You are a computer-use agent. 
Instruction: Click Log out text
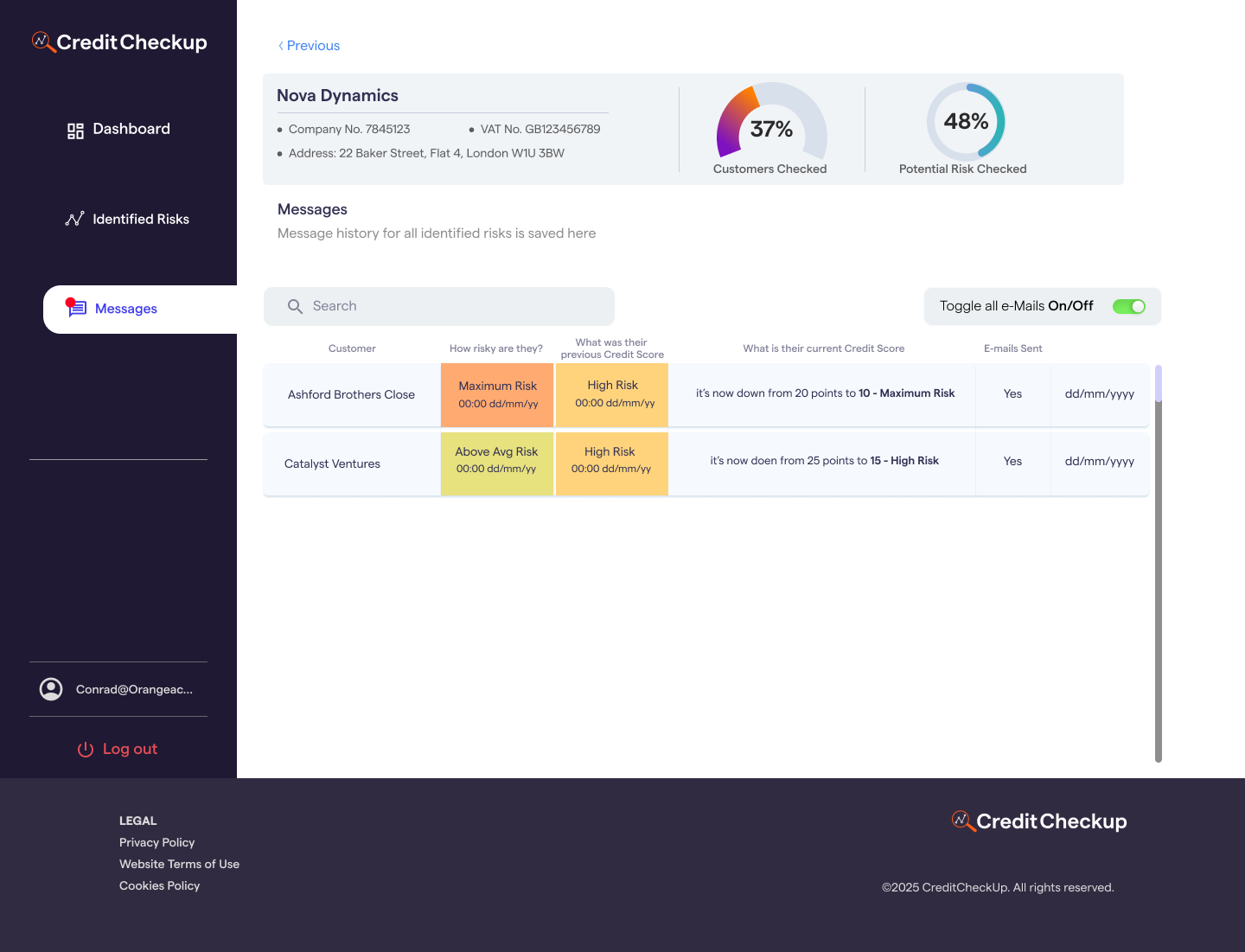(130, 749)
